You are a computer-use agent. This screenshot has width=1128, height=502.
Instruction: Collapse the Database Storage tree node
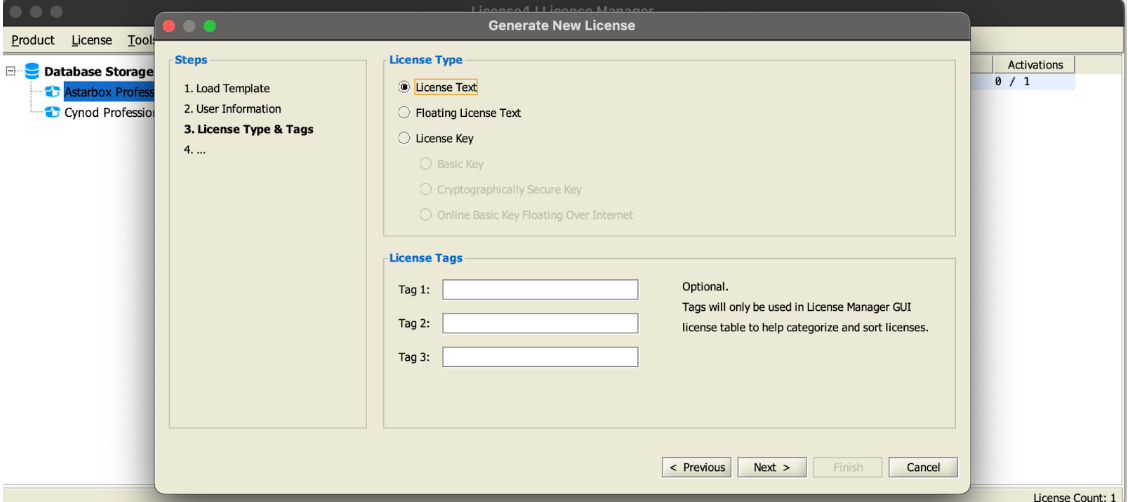pyautogui.click(x=11, y=72)
